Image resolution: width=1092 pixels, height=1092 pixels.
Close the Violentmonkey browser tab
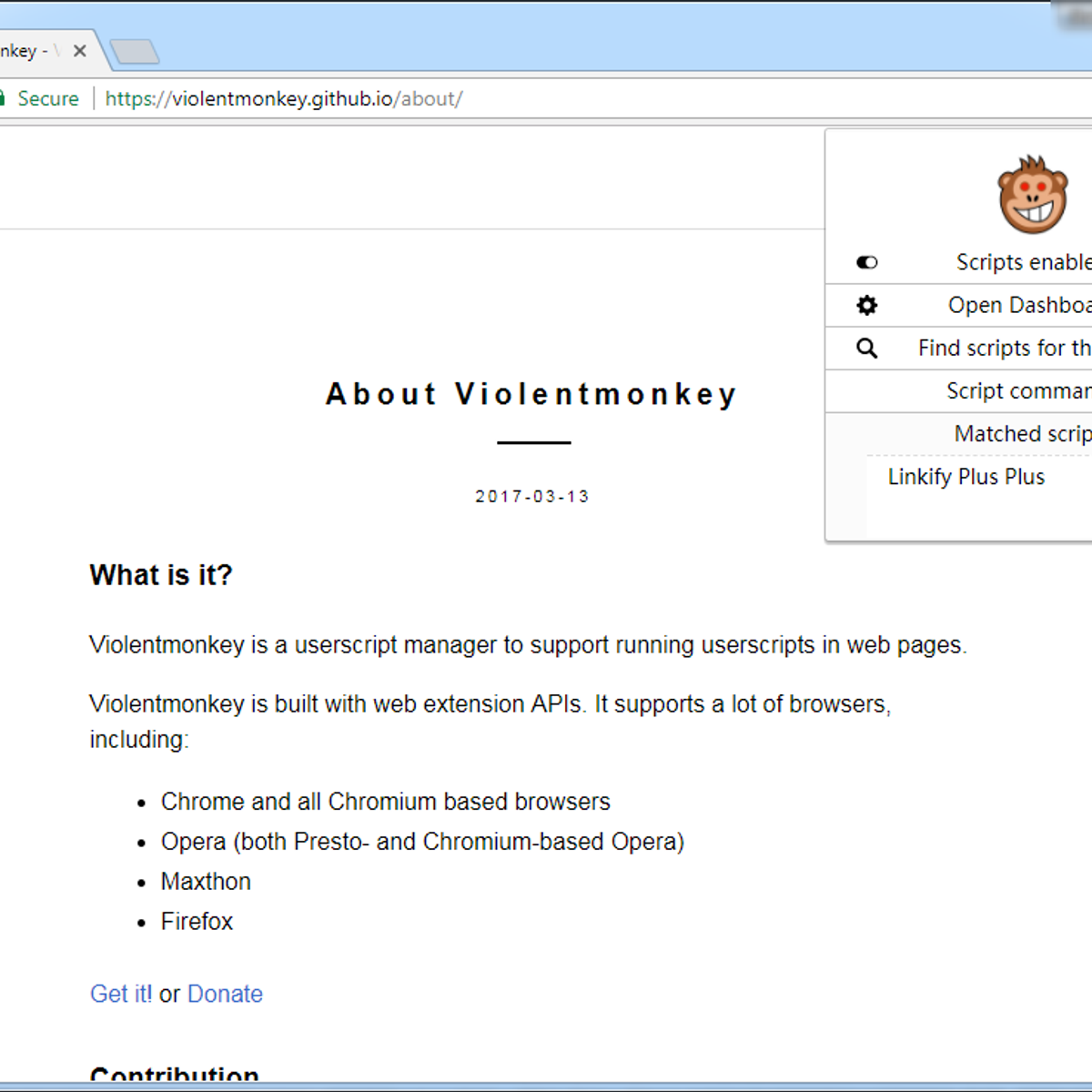point(80,51)
